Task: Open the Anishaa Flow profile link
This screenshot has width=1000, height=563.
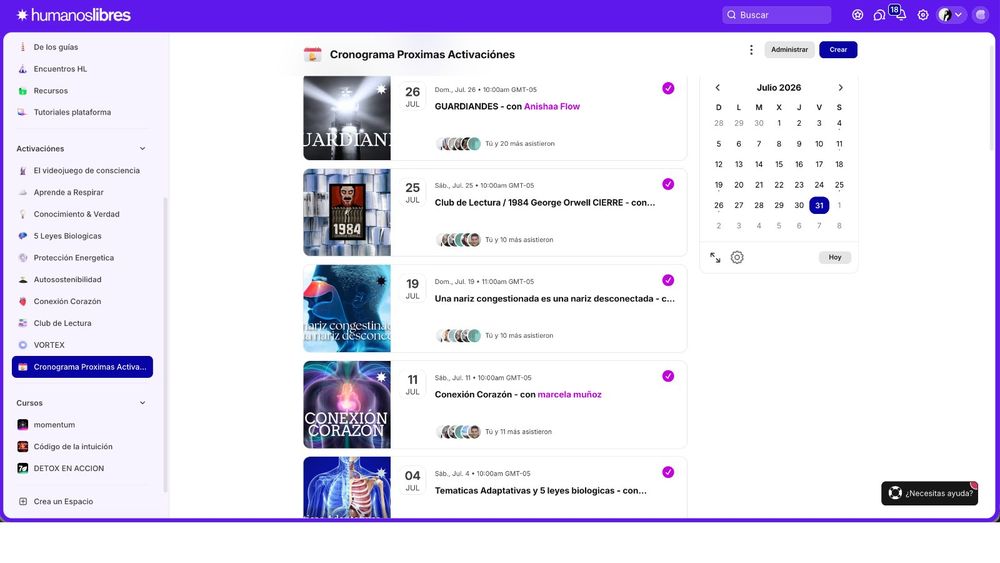Action: pos(552,106)
